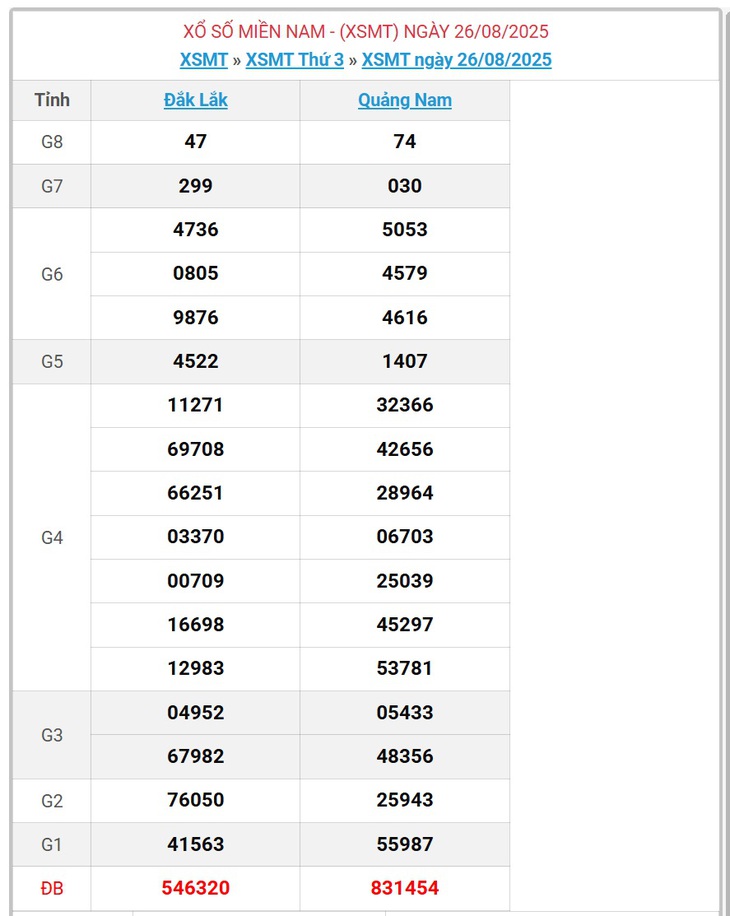Click the Đắk Lắk G5 number 4522
Viewport: 730px width, 916px height.
pos(196,361)
